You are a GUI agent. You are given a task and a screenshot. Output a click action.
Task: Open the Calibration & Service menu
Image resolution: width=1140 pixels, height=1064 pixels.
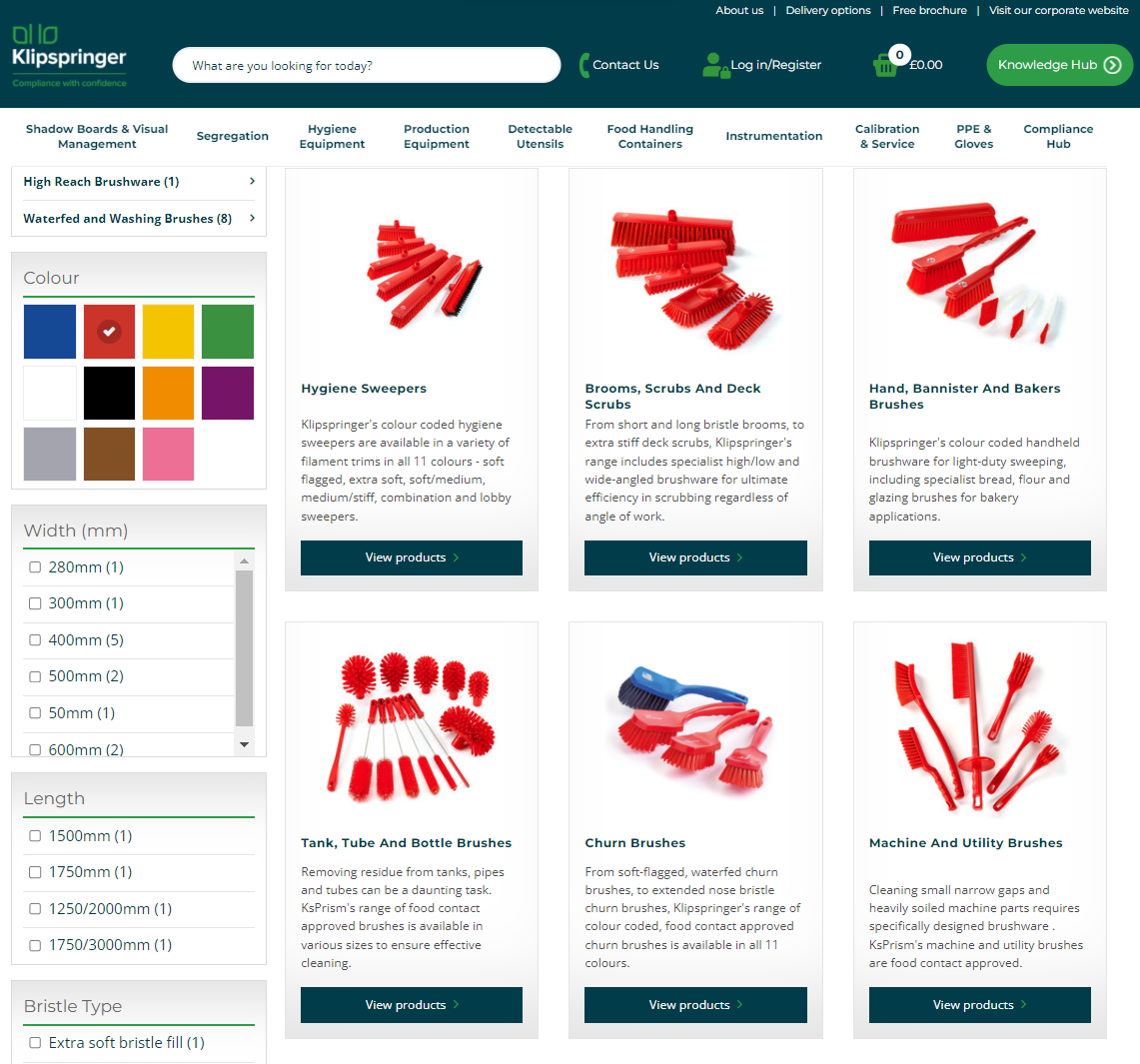tap(887, 137)
